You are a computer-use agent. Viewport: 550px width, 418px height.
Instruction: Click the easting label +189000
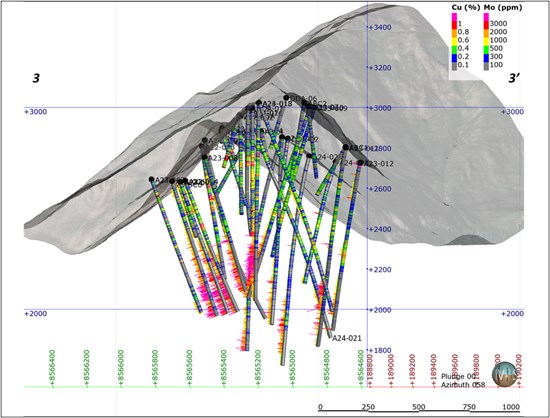coord(391,370)
